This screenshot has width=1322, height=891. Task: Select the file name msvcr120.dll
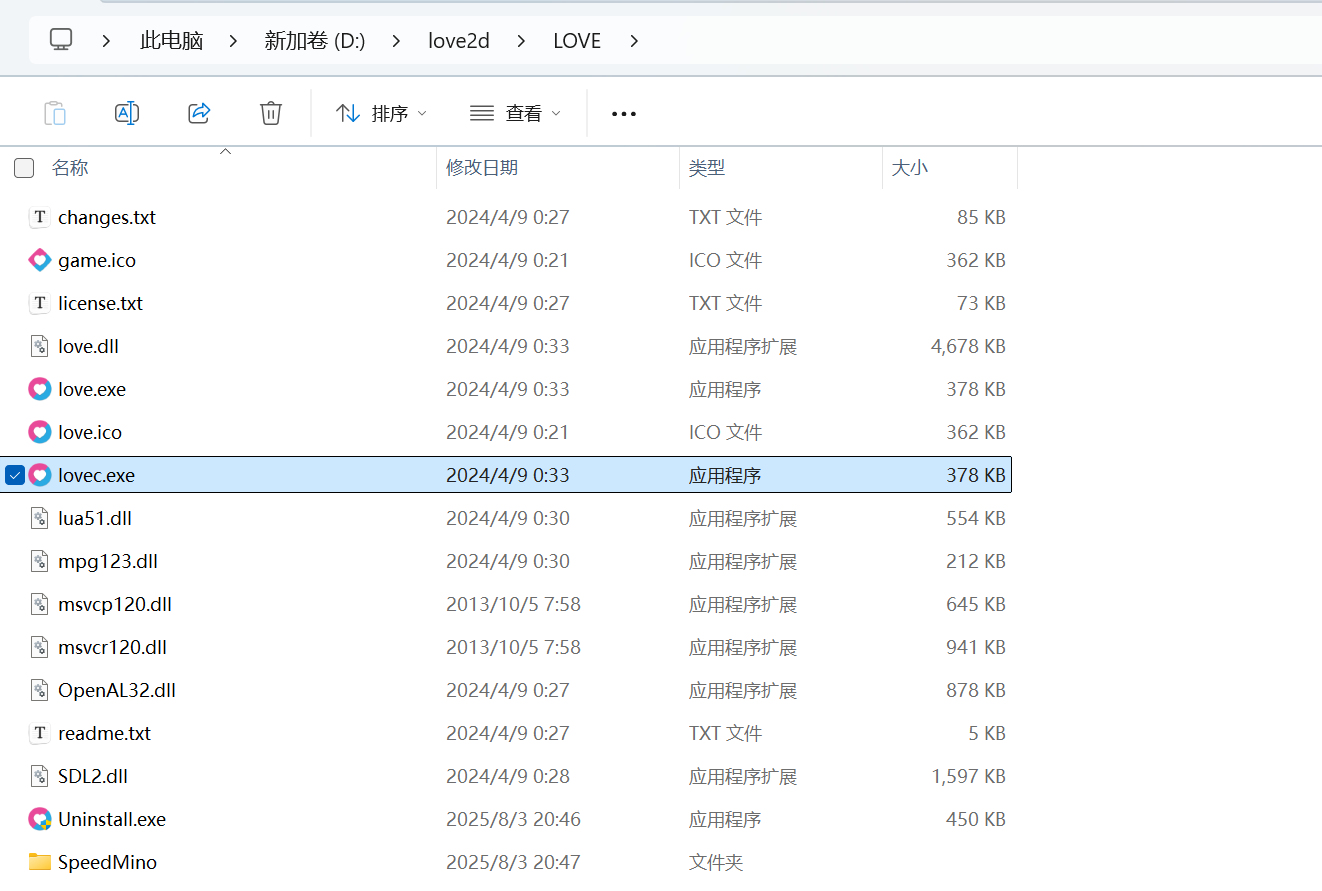click(112, 647)
